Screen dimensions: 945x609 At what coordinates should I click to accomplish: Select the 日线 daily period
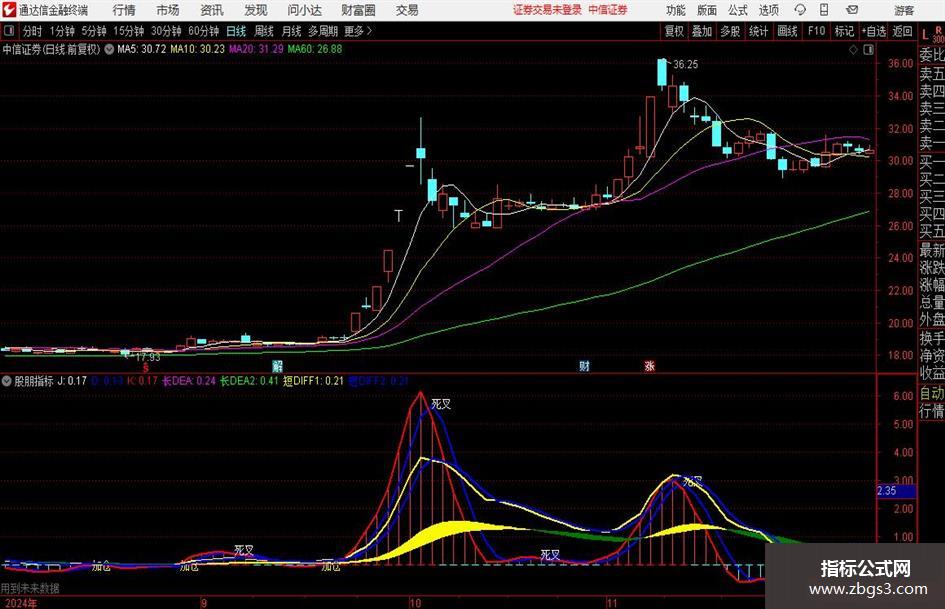point(236,31)
